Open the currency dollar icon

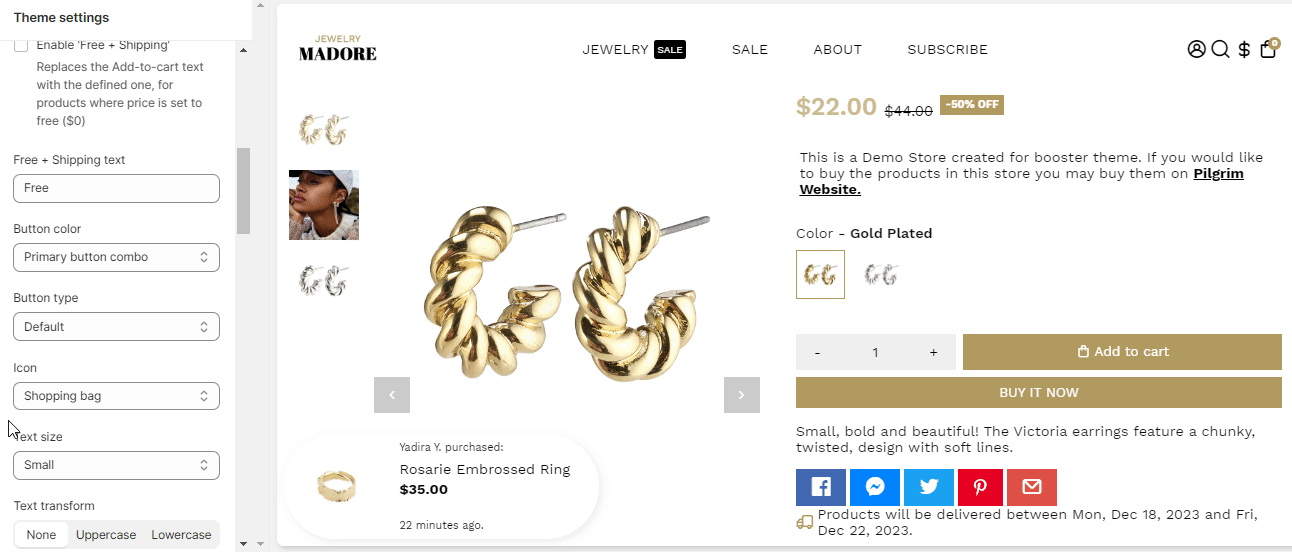pyautogui.click(x=1244, y=49)
